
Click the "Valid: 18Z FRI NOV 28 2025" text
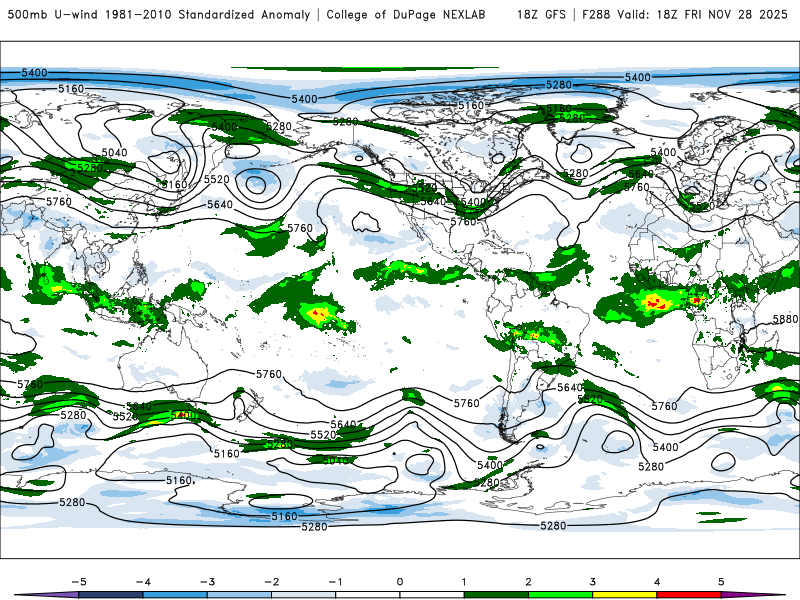click(x=702, y=15)
